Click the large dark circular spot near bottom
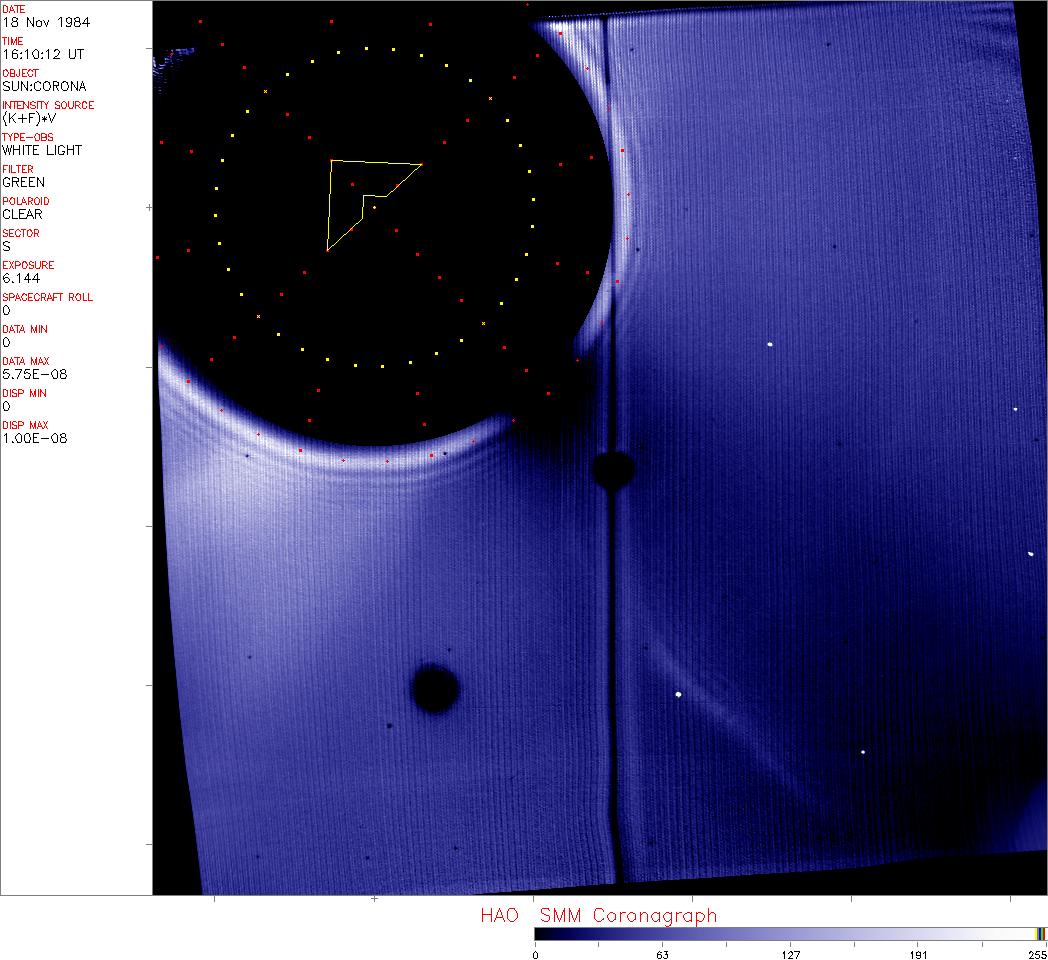Image resolution: width=1048 pixels, height=960 pixels. tap(435, 689)
